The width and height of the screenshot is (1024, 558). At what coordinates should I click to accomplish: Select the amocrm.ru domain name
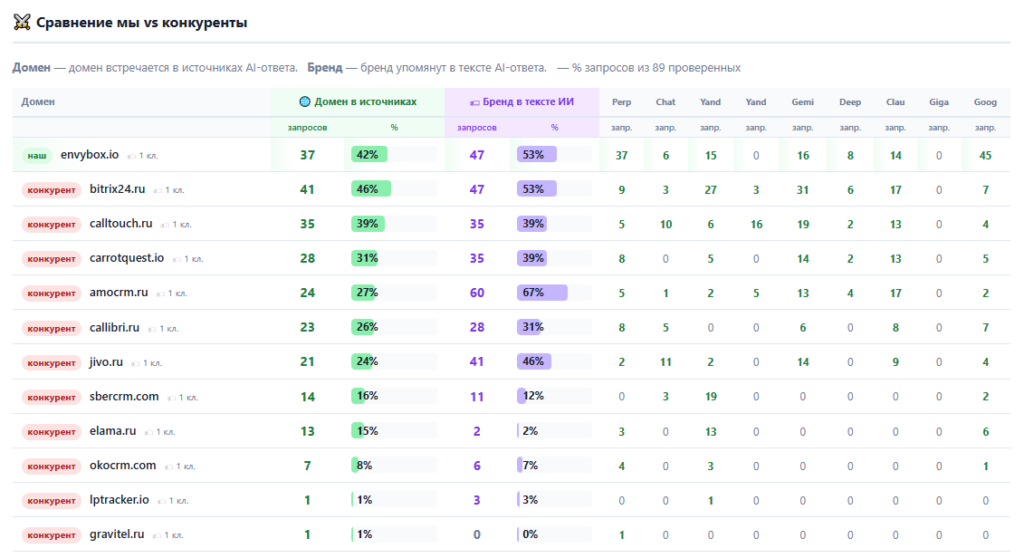click(119, 292)
